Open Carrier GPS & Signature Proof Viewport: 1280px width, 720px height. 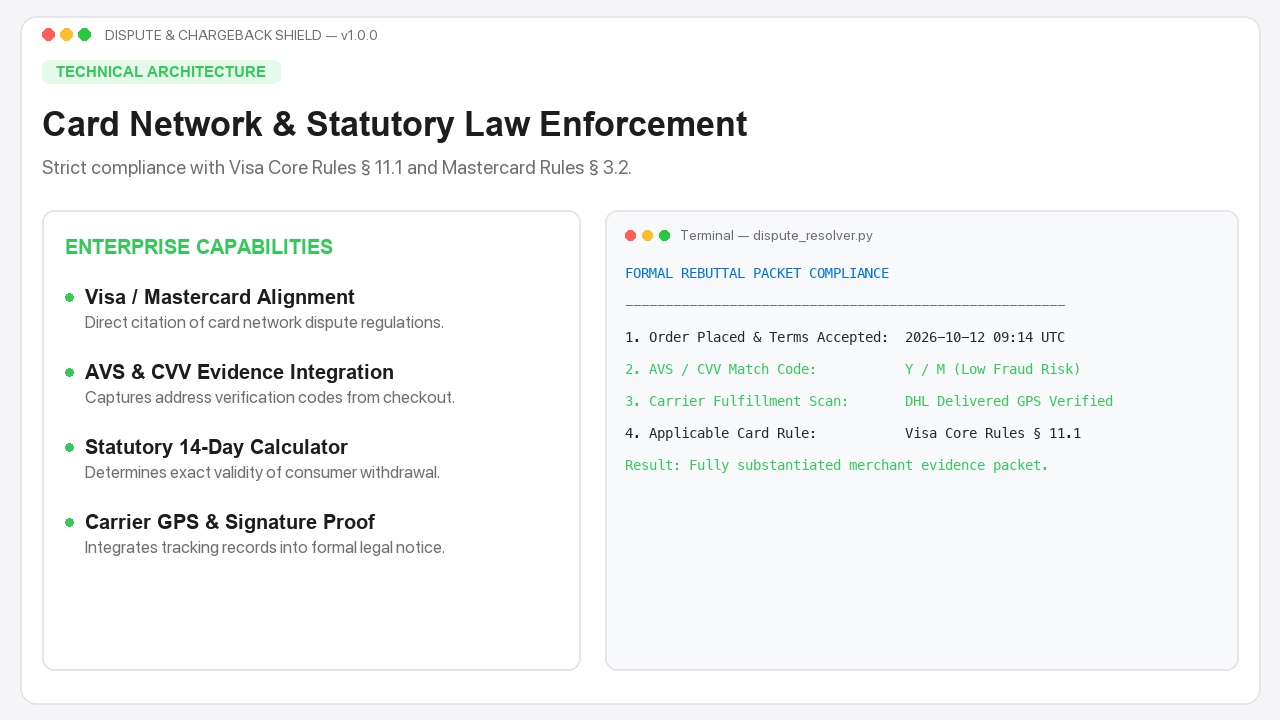(x=230, y=522)
